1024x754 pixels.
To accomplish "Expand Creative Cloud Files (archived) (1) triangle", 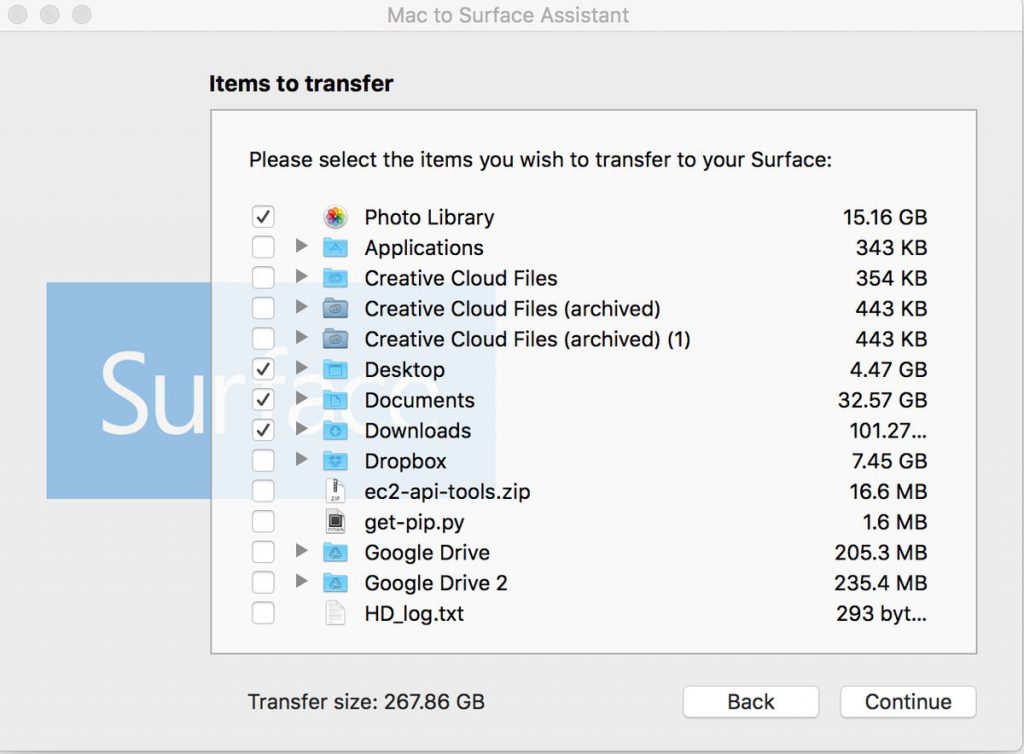I will [301, 337].
